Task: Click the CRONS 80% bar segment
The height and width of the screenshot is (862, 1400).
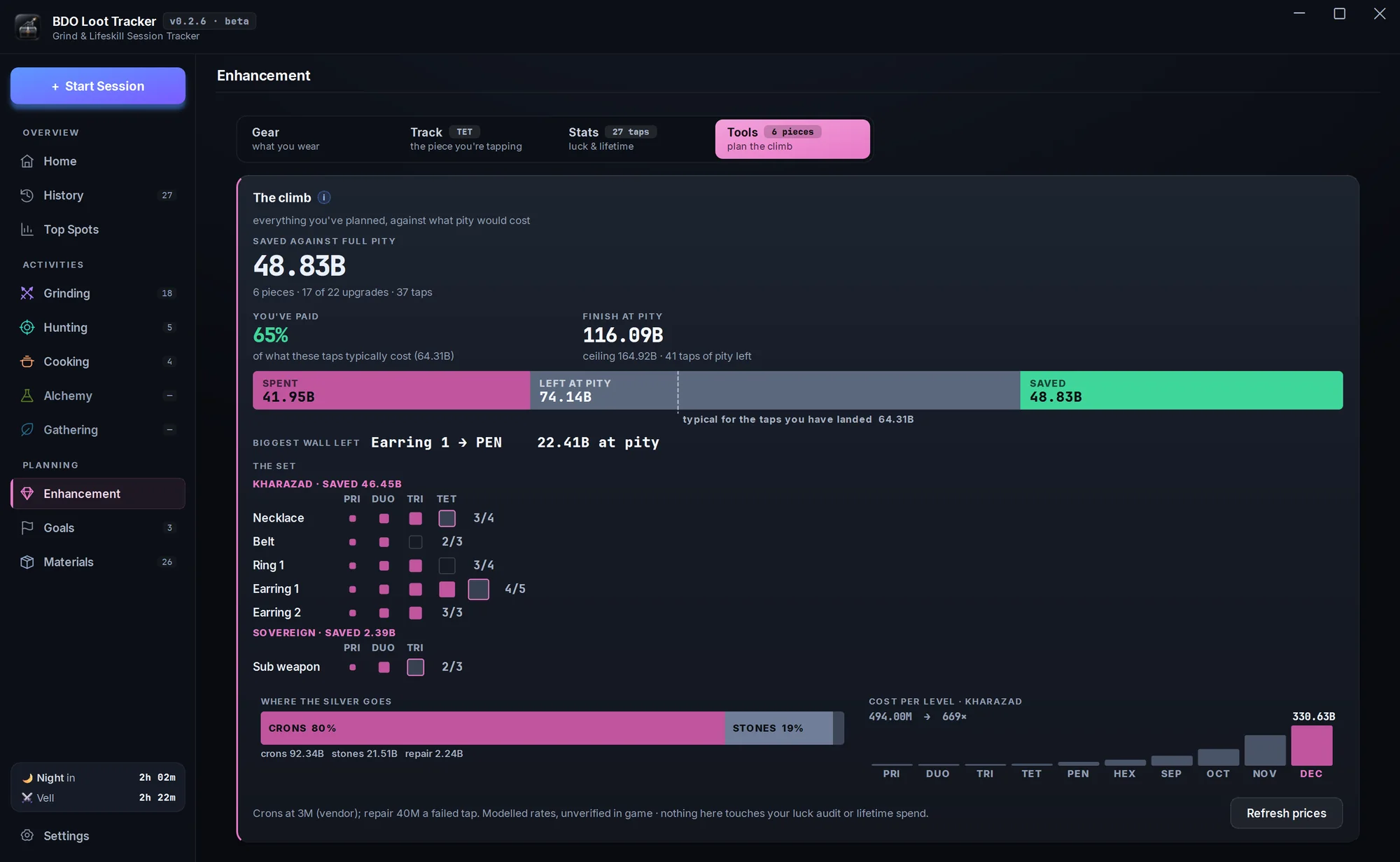Action: [x=492, y=728]
